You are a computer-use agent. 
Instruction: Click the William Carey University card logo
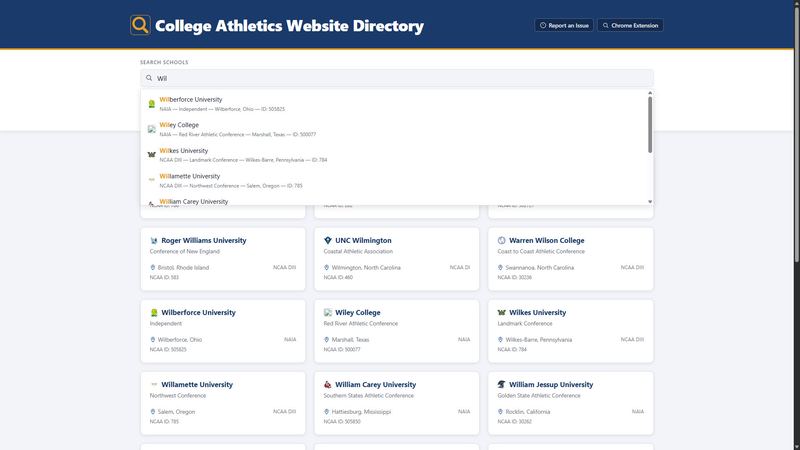(328, 385)
